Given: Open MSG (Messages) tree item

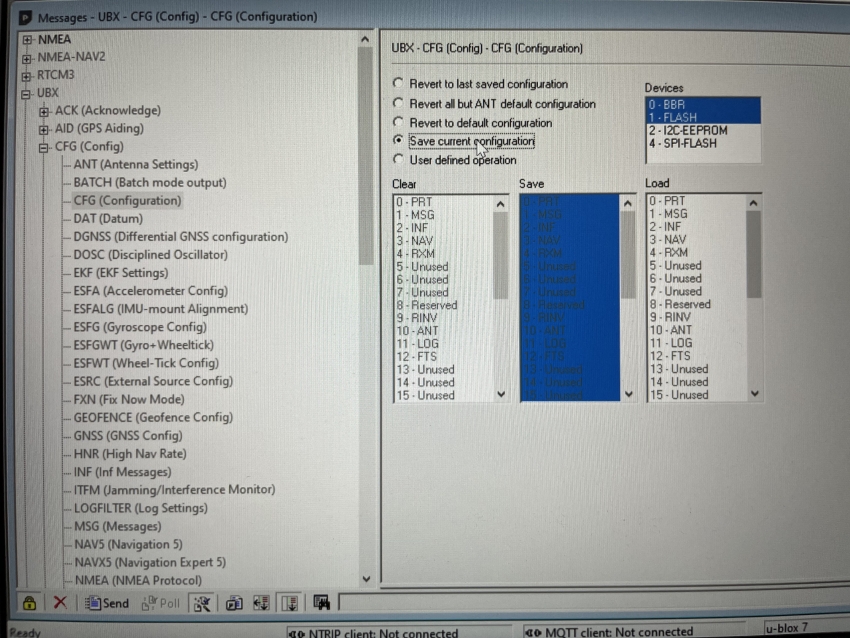Looking at the screenshot, I should pos(118,526).
